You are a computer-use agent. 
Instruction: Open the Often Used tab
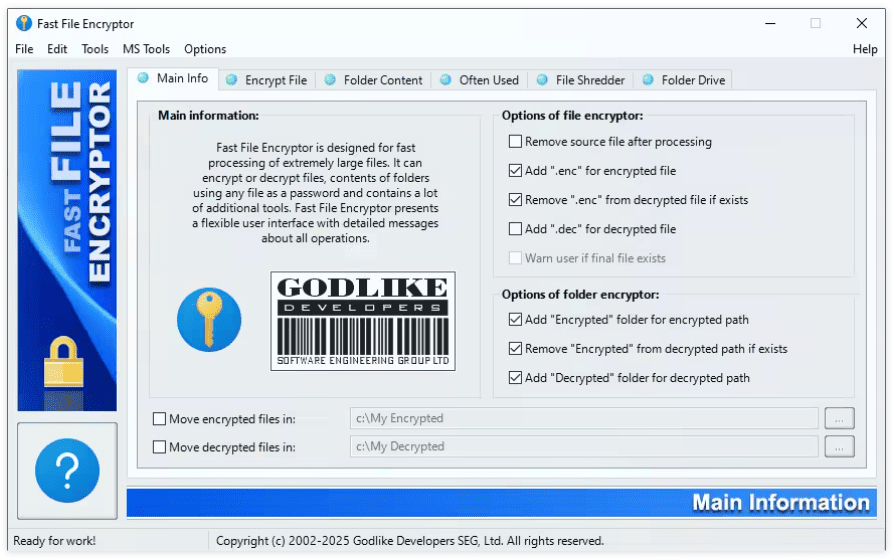click(x=480, y=80)
